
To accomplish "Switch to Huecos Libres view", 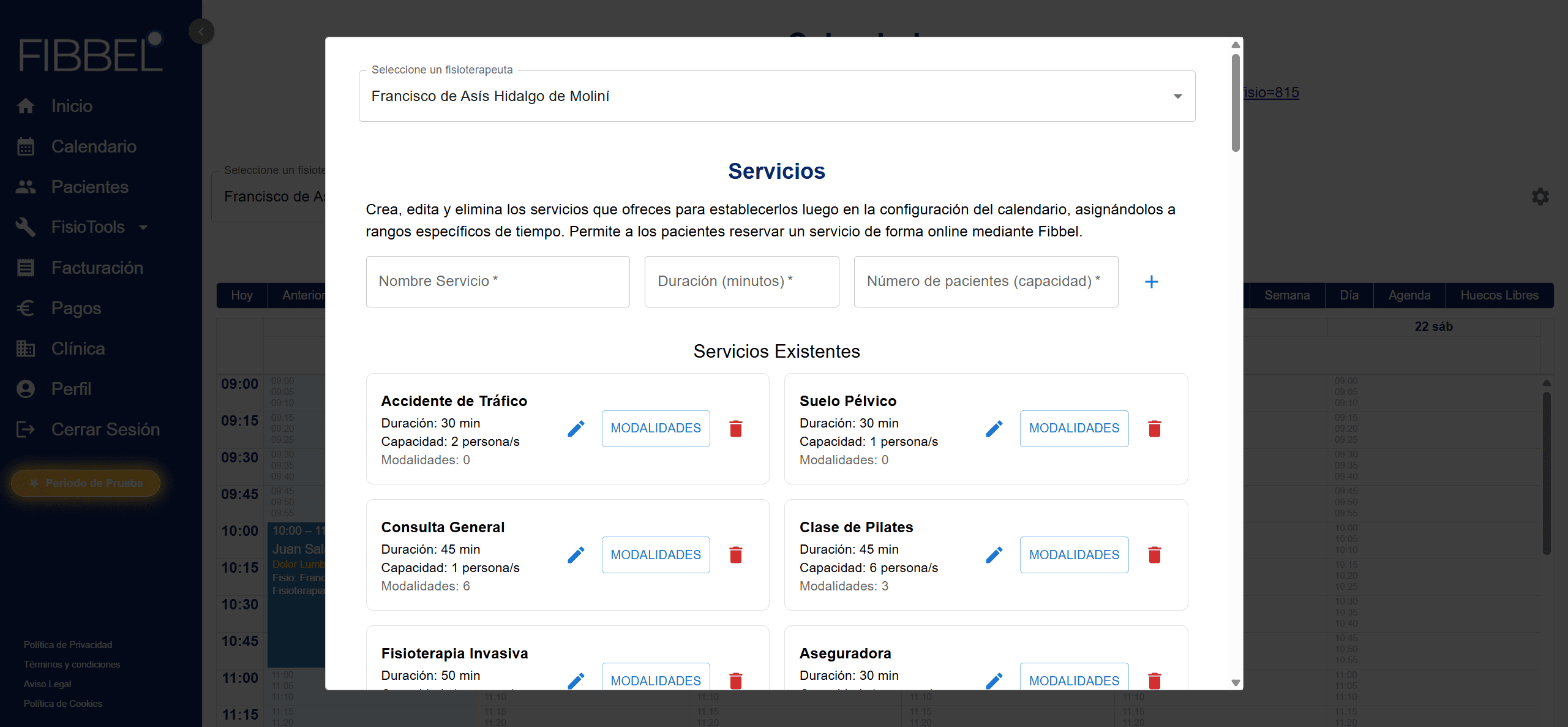I will tap(1499, 295).
